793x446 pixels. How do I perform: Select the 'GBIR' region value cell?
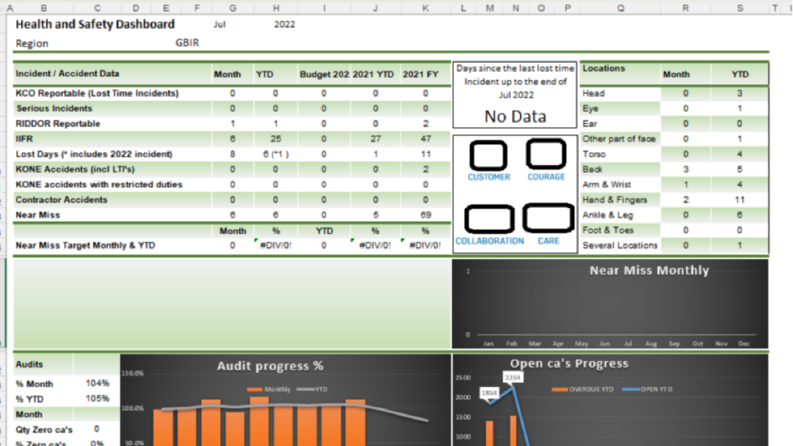tap(187, 43)
